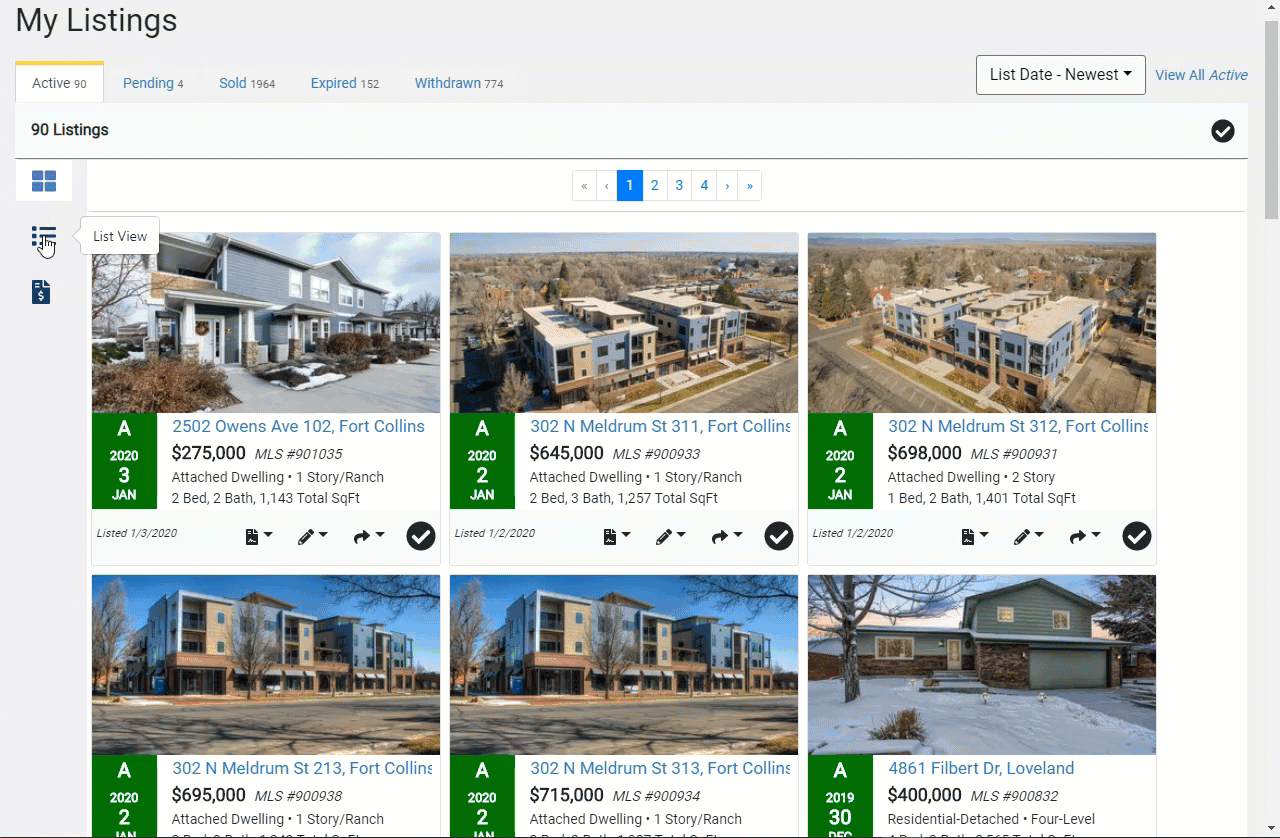Open the Sold listings tab
The height and width of the screenshot is (838, 1280).
[246, 83]
